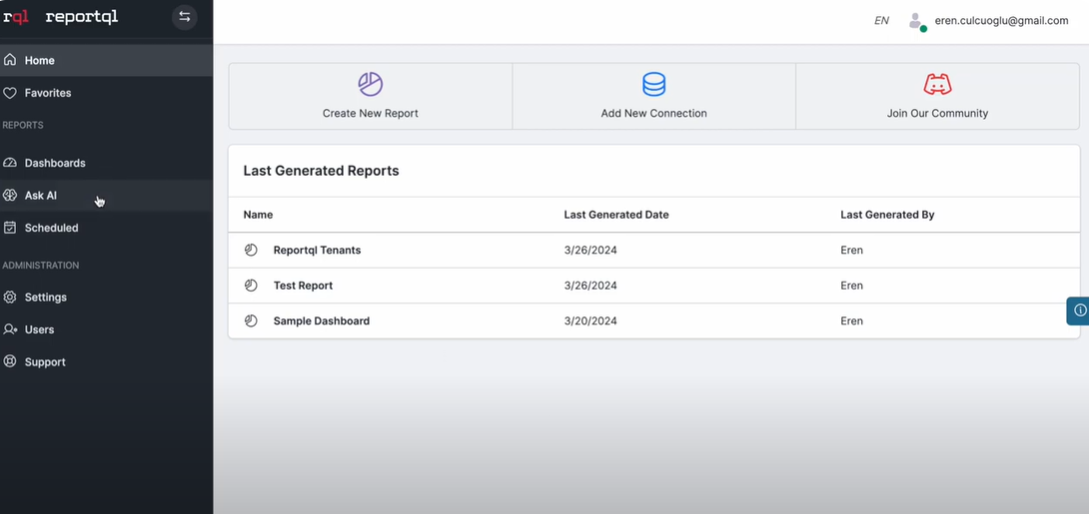The height and width of the screenshot is (514, 1089).
Task: Go to the Users page
Action: [x=40, y=329]
